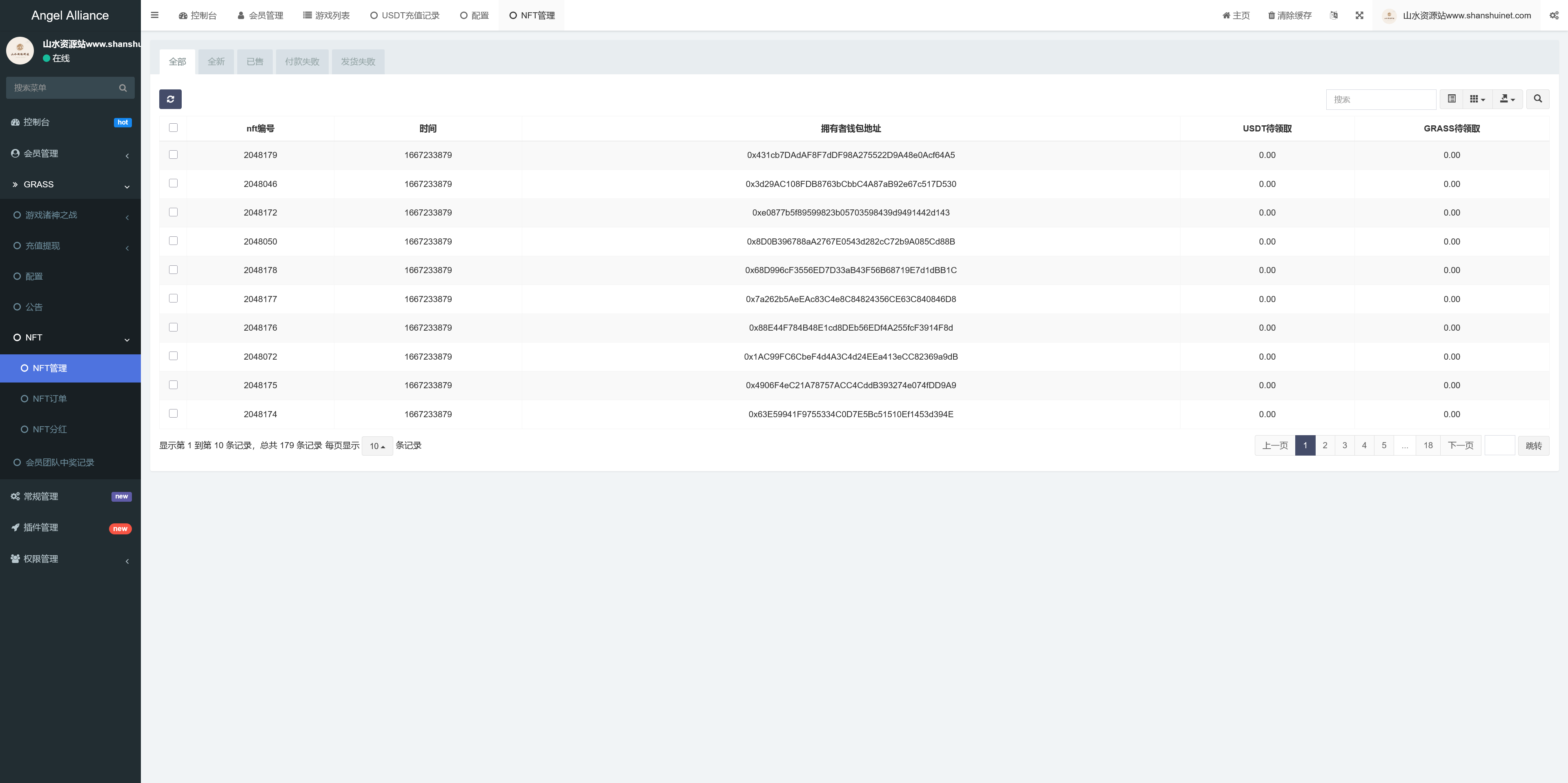Click the refresh icon above the NFT table

point(170,99)
